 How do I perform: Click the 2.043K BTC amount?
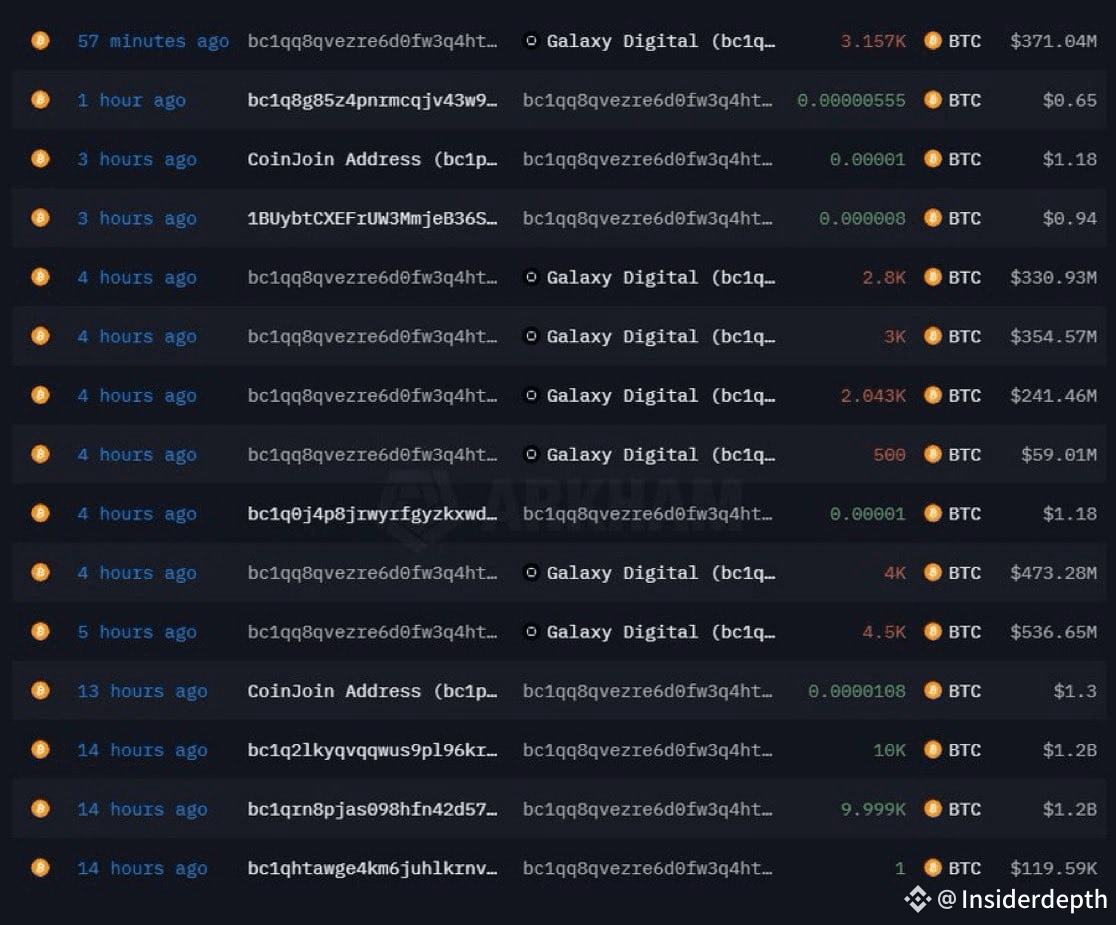[873, 396]
